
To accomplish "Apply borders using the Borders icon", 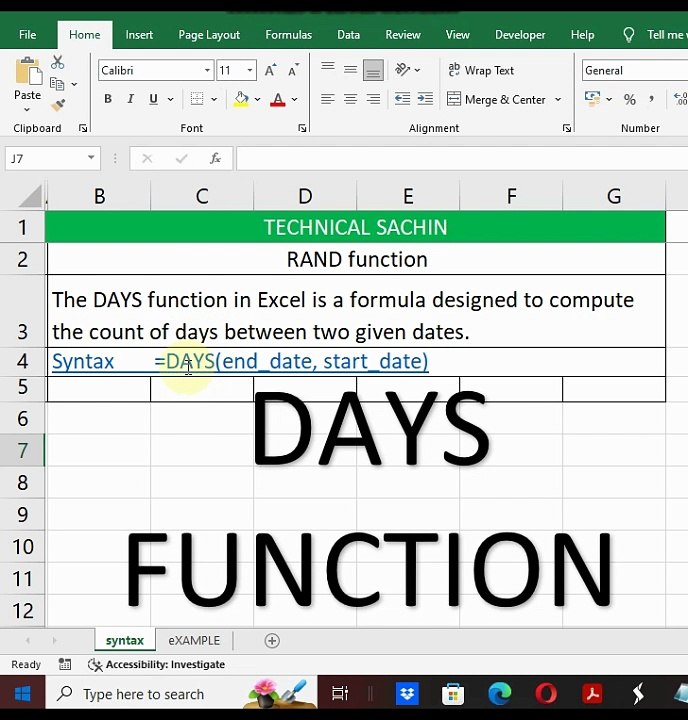I will point(197,99).
